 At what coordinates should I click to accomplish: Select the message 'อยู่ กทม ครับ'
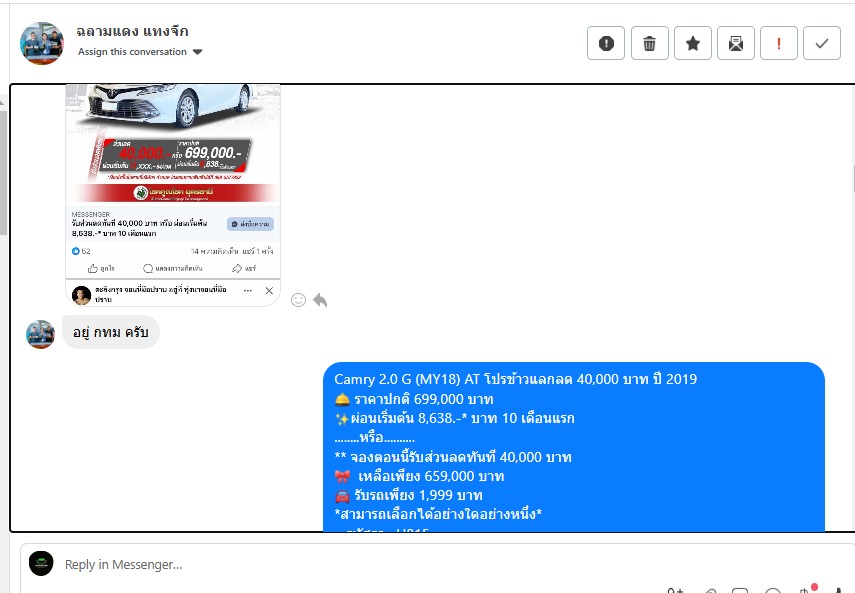tap(111, 332)
